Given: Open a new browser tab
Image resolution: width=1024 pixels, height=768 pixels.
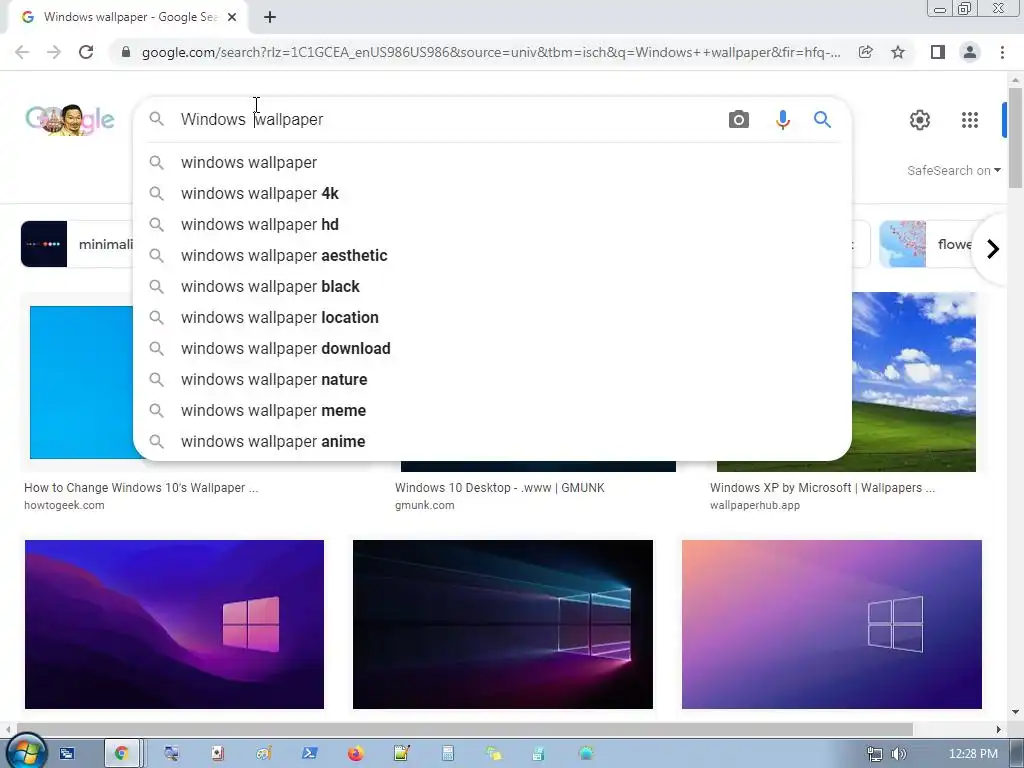Looking at the screenshot, I should click(270, 17).
